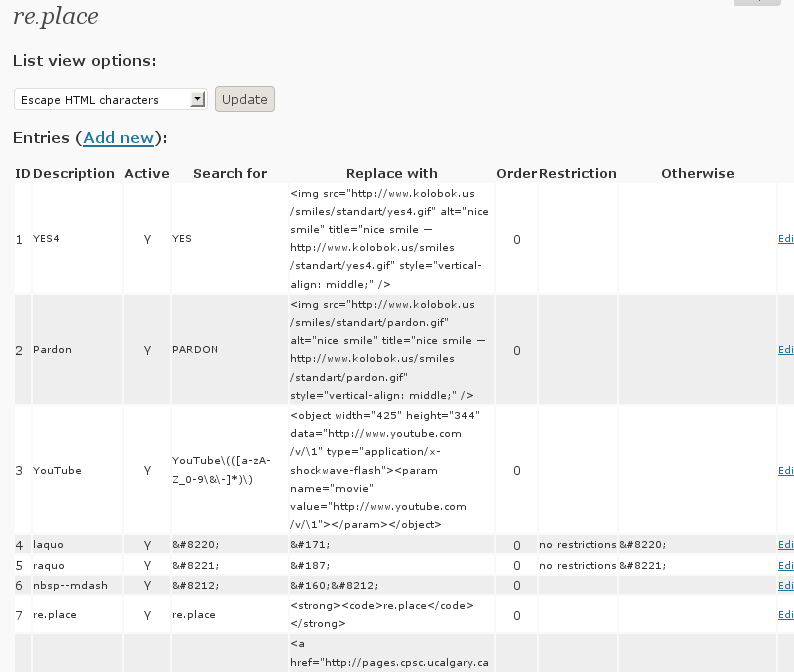Click the Search for column header
This screenshot has height=672, width=794.
pos(230,173)
